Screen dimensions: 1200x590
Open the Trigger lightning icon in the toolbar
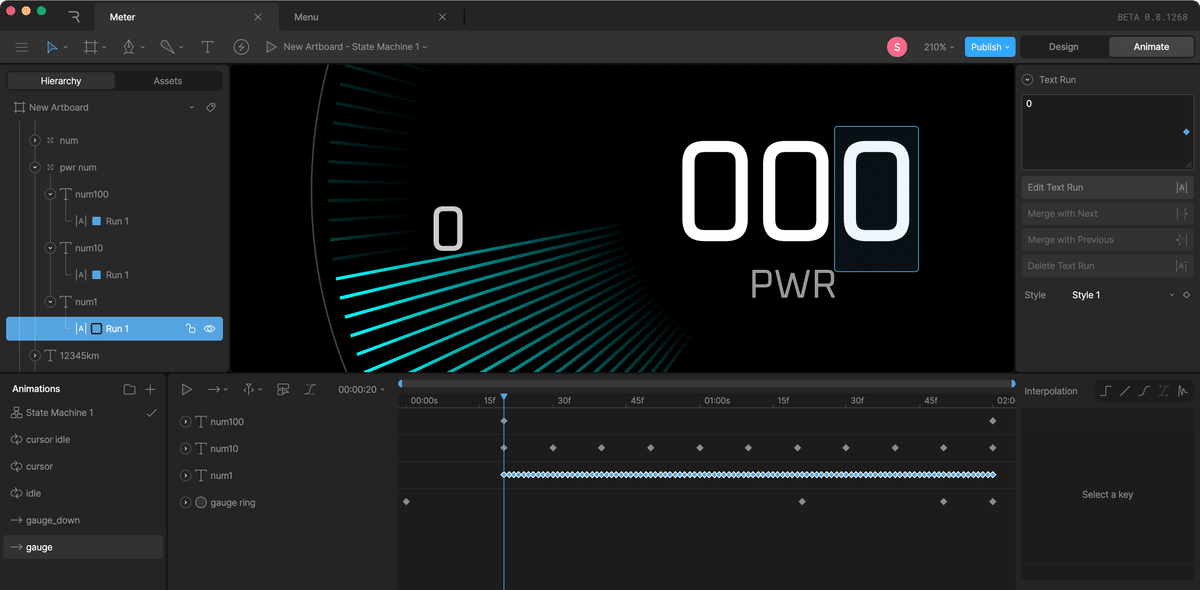(x=241, y=46)
